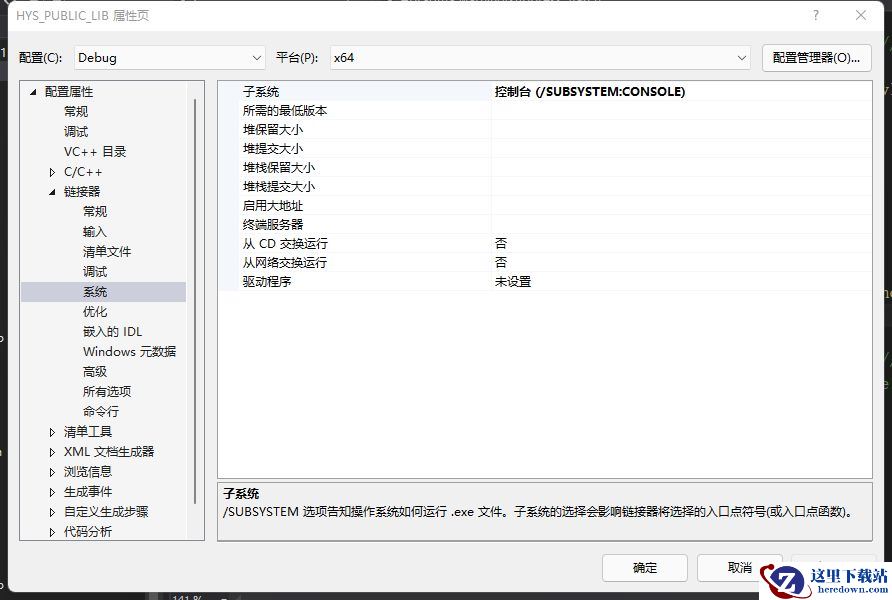Viewport: 892px width, 600px height.
Task: Collapse the 配置属性 tree node
Action: click(33, 92)
